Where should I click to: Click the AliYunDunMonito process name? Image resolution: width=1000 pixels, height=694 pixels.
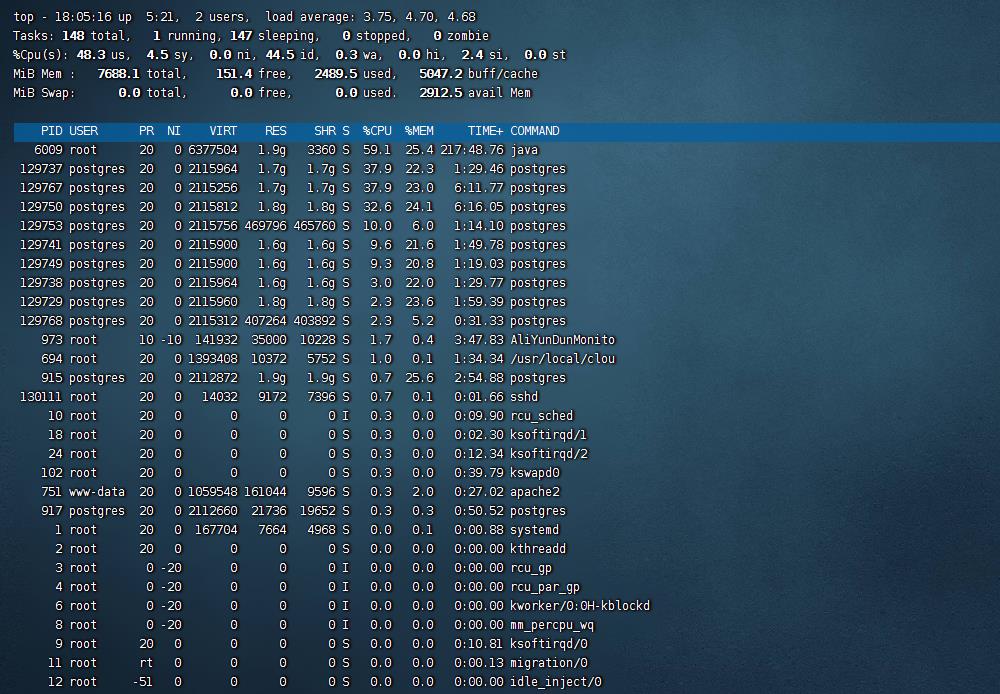562,340
